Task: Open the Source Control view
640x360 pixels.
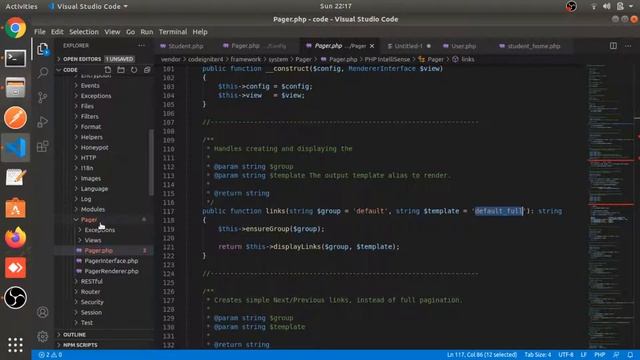Action: [43, 97]
